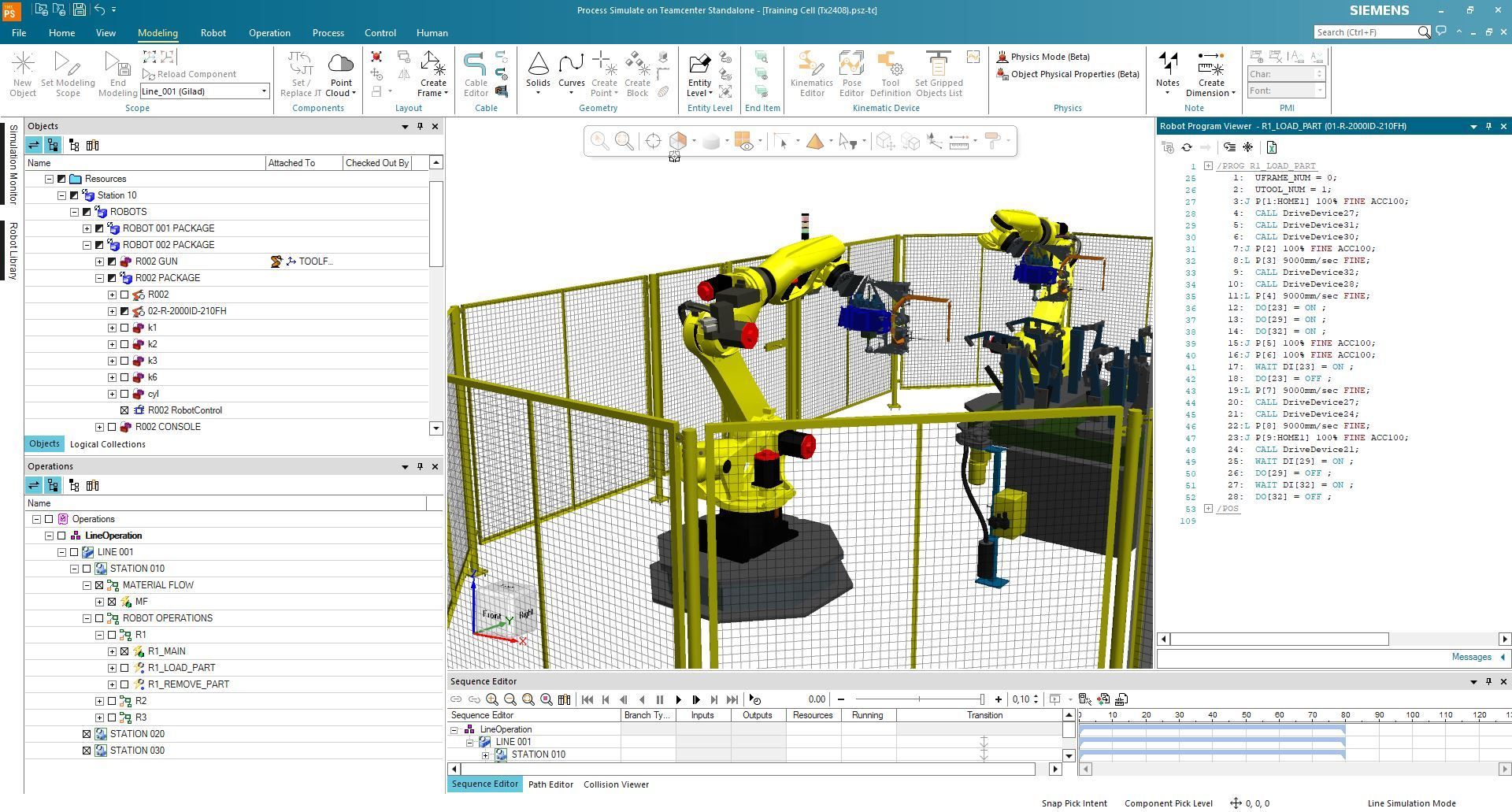
Task: Click Zoom to Selection in viewer toolbar
Action: (599, 141)
